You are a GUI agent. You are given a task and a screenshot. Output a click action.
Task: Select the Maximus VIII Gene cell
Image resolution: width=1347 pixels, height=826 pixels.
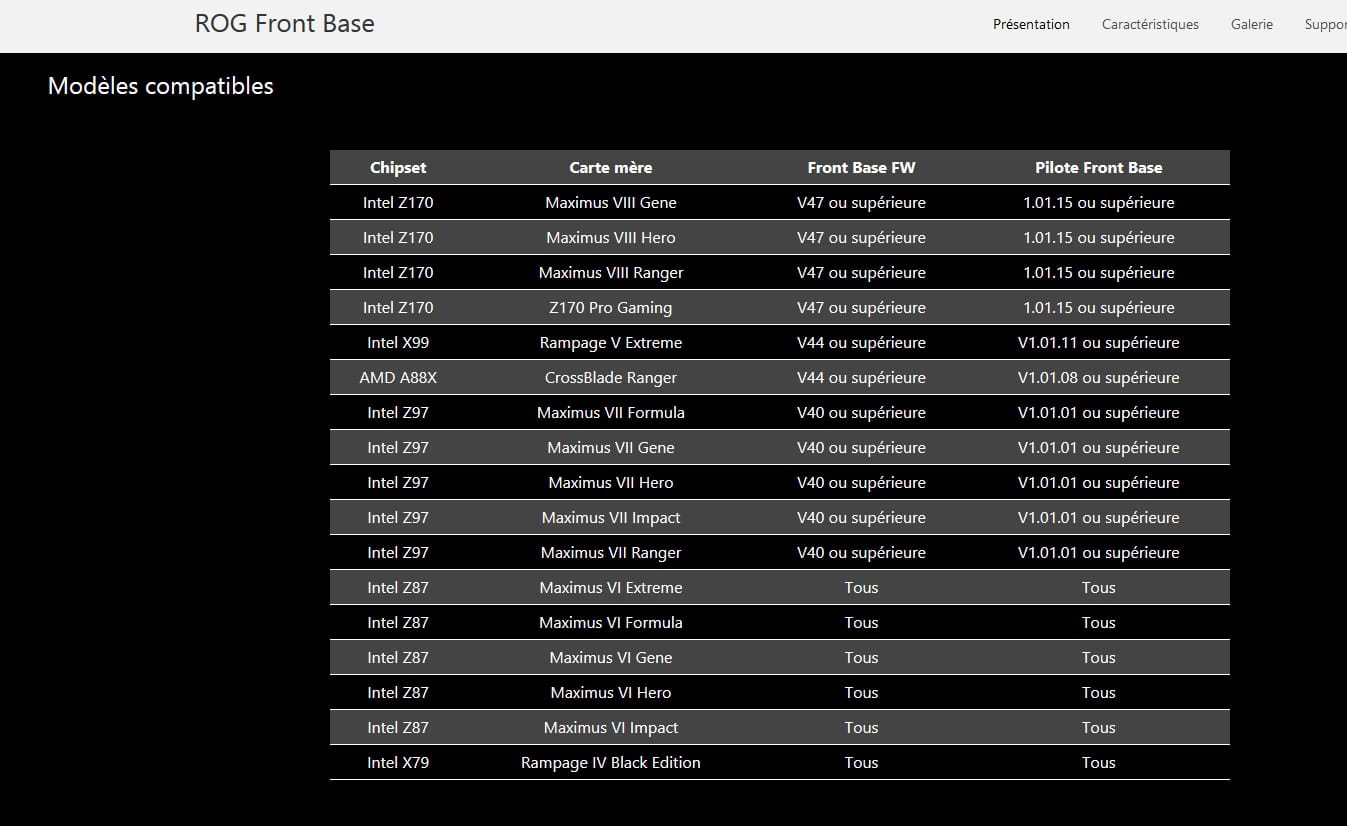[x=611, y=203]
